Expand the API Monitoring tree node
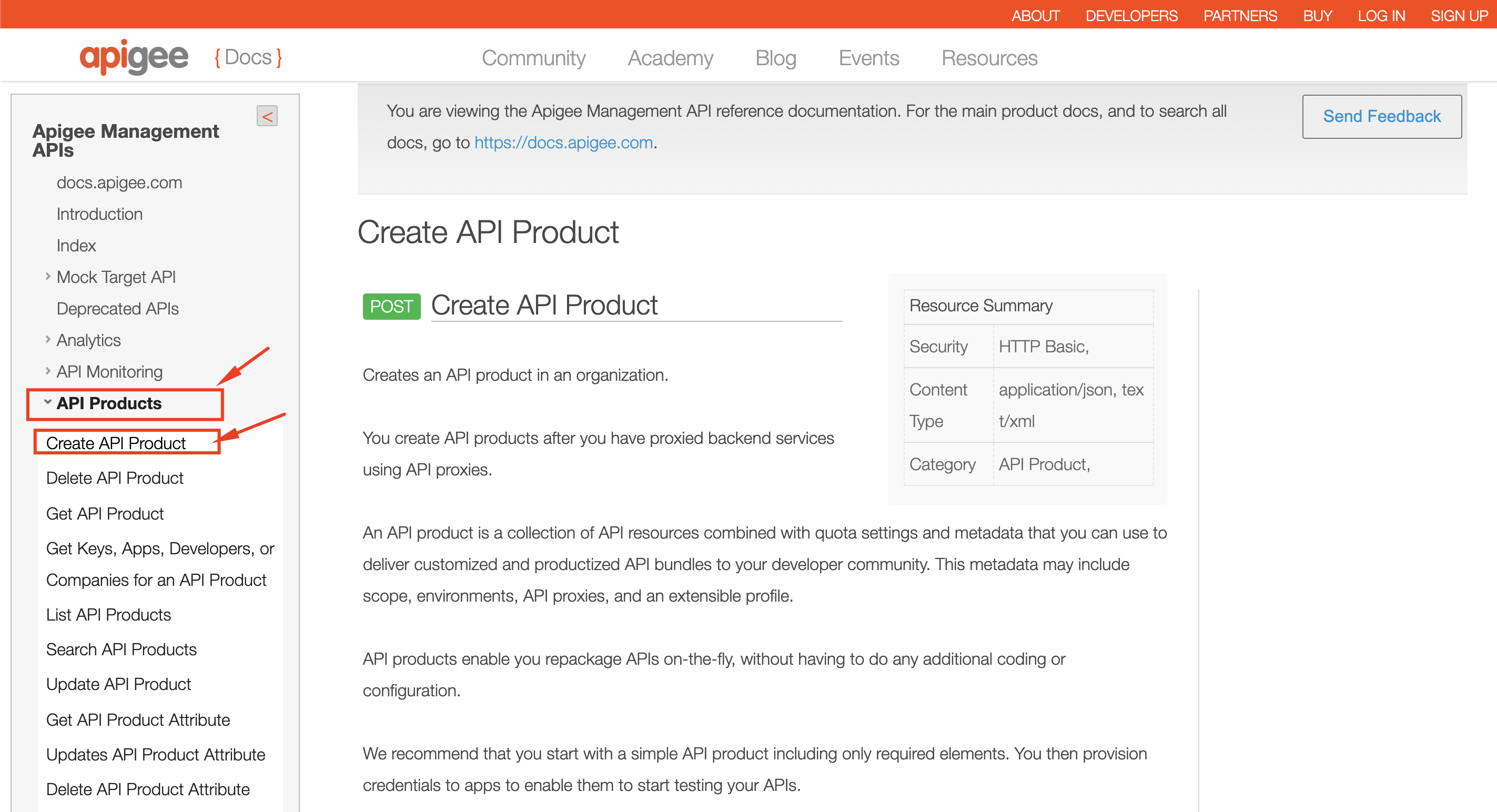This screenshot has height=812, width=1497. coord(48,371)
